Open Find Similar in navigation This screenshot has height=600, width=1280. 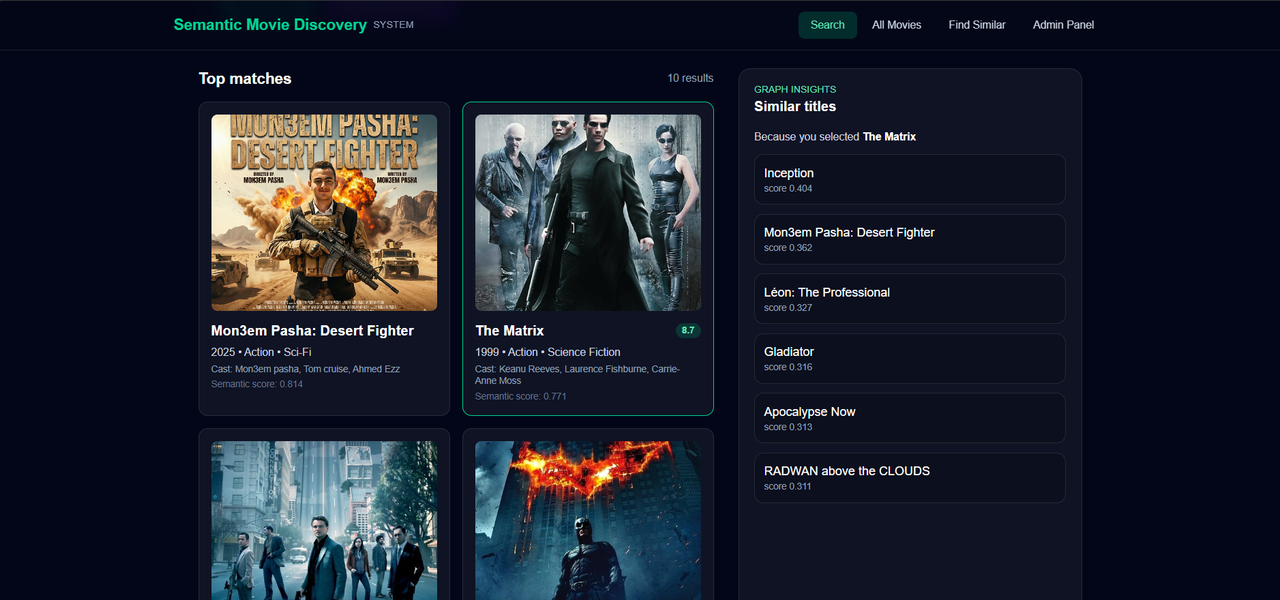coord(977,25)
